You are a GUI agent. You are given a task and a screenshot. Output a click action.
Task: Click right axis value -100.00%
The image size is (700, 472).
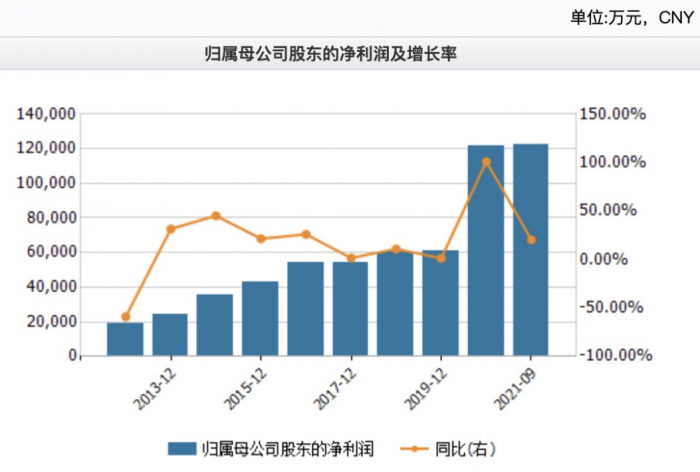click(x=616, y=355)
